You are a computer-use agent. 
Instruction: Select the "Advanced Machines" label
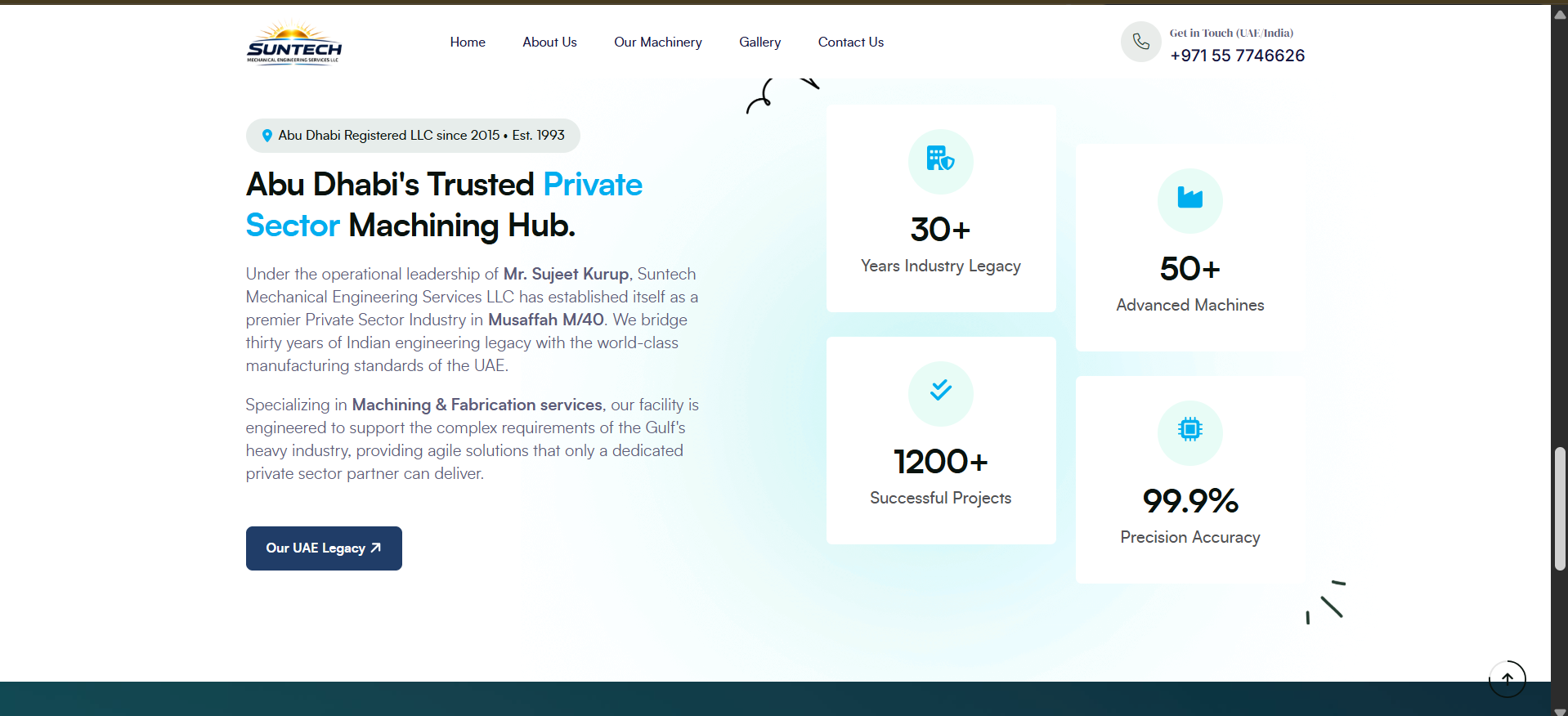[1190, 305]
